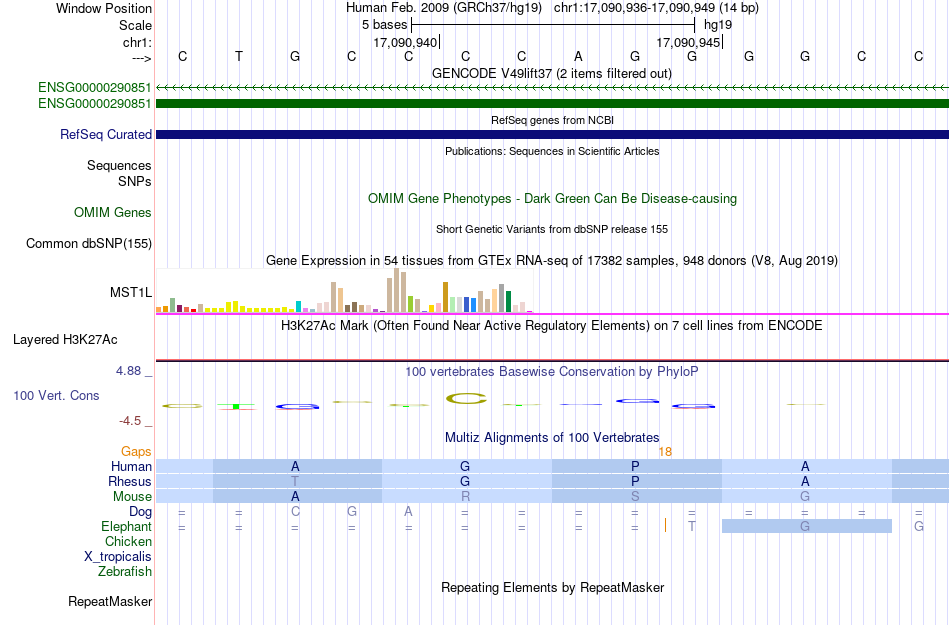Click the Dog species label
This screenshot has width=950, height=625.
(x=140, y=512)
